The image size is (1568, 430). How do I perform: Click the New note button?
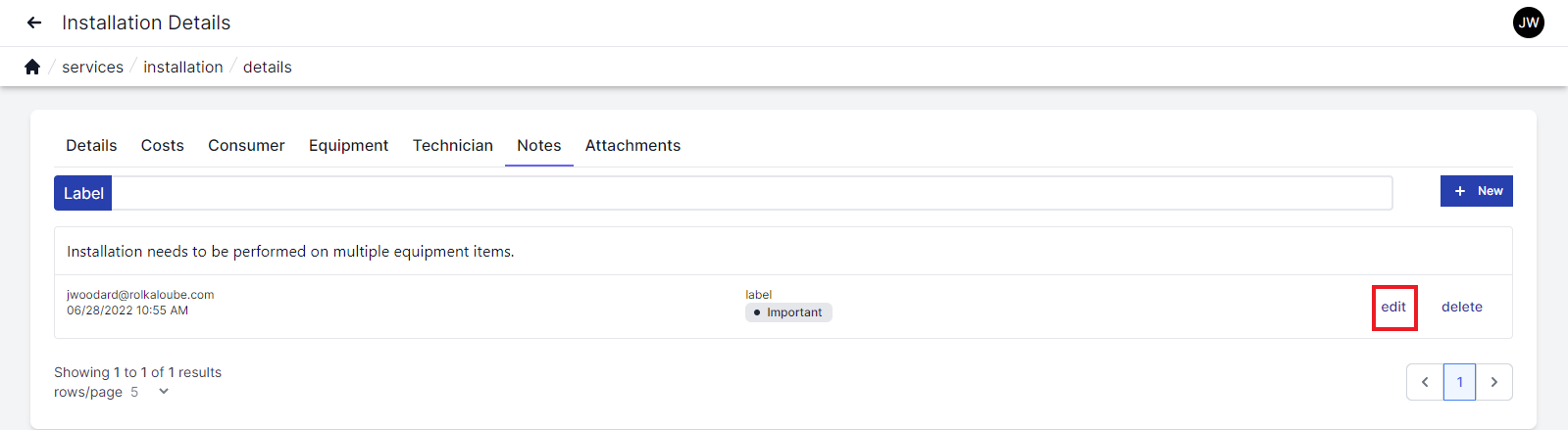(1476, 191)
